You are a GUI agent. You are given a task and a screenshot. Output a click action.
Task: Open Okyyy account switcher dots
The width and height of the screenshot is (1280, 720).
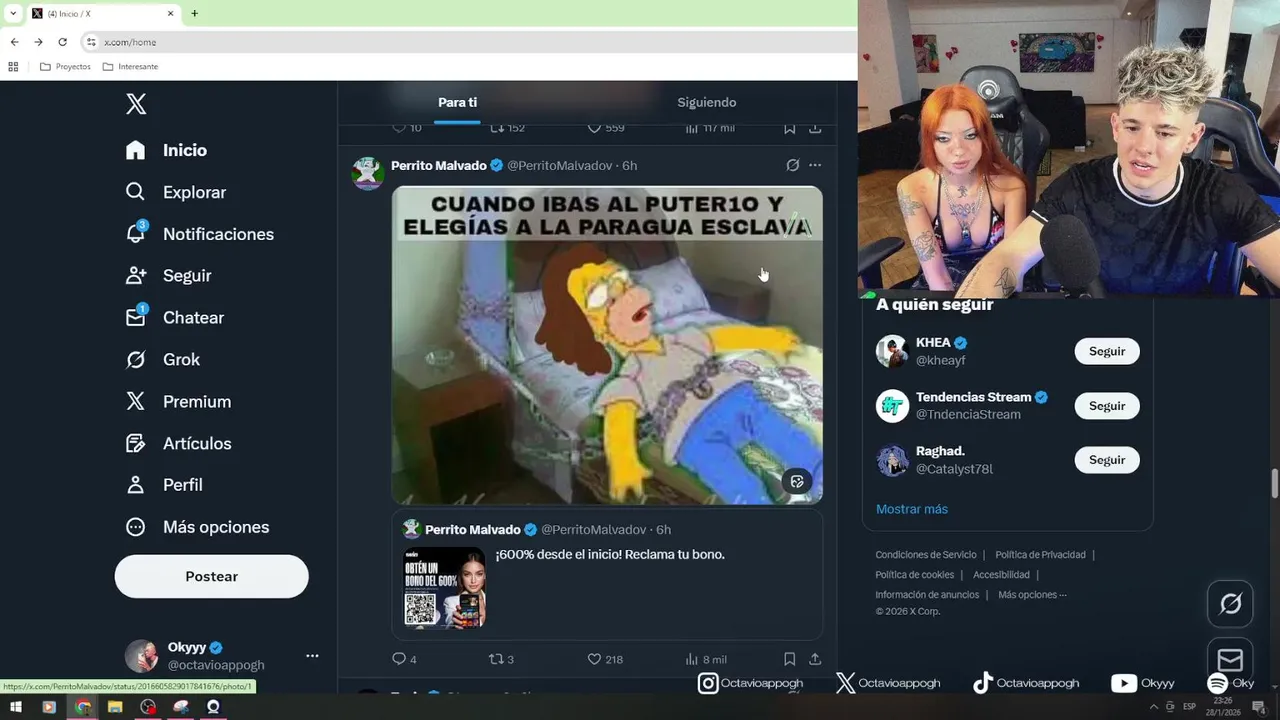[x=312, y=656]
